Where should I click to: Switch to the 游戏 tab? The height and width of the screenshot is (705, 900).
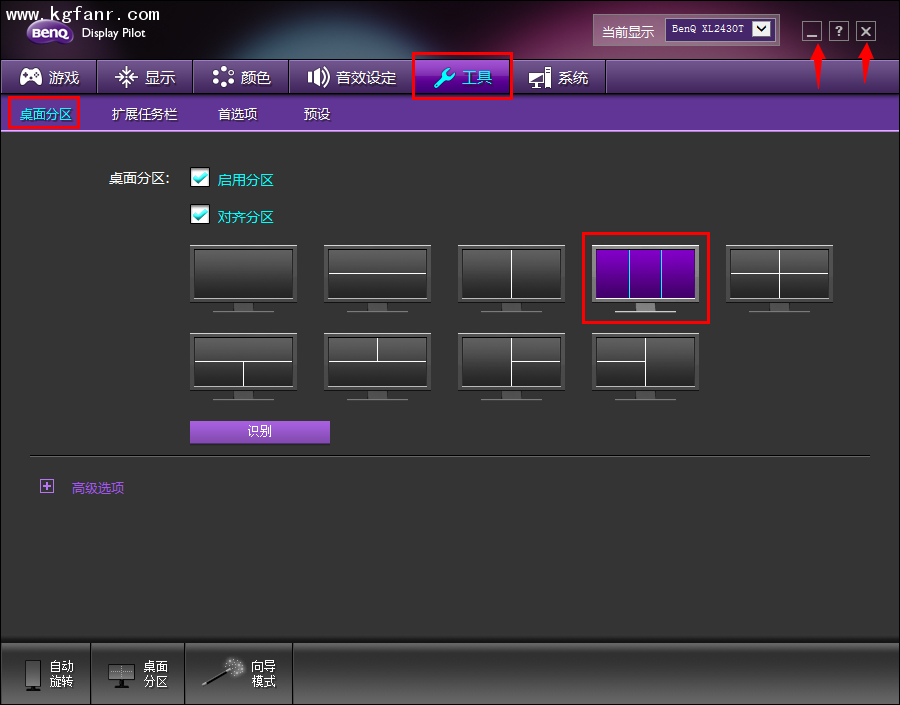(x=49, y=77)
